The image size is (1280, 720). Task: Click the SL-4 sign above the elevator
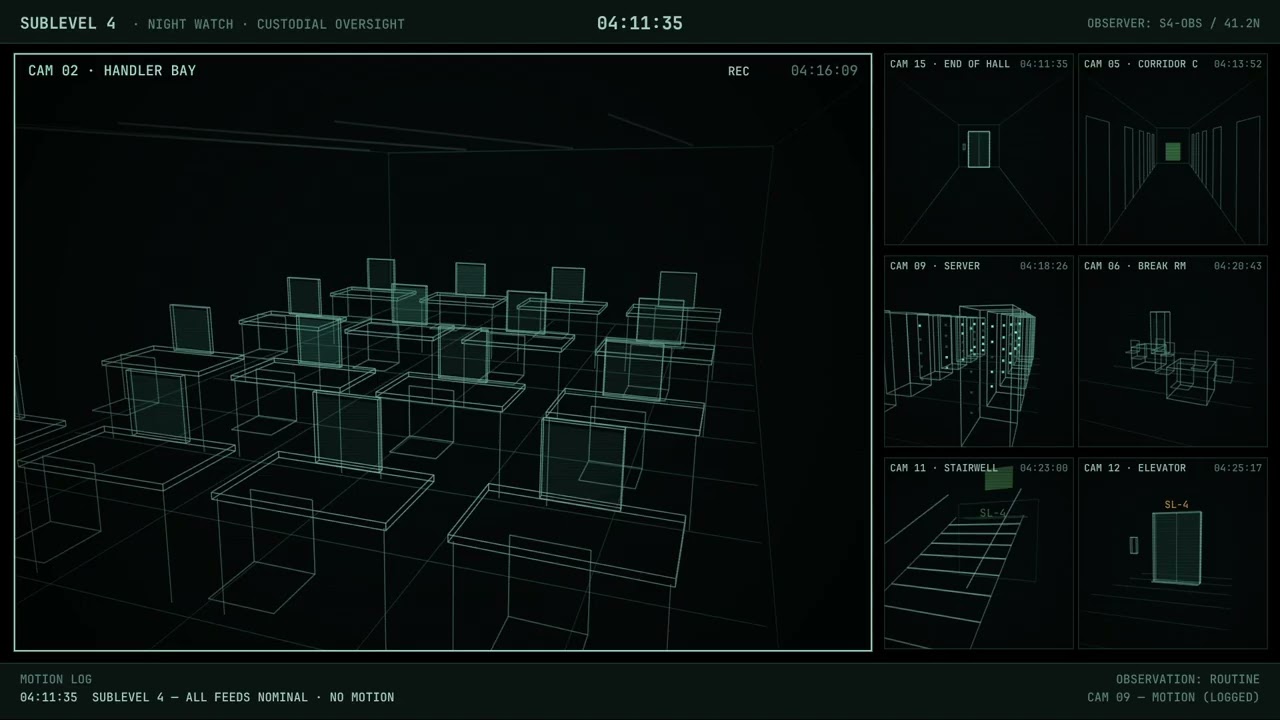pos(1176,505)
